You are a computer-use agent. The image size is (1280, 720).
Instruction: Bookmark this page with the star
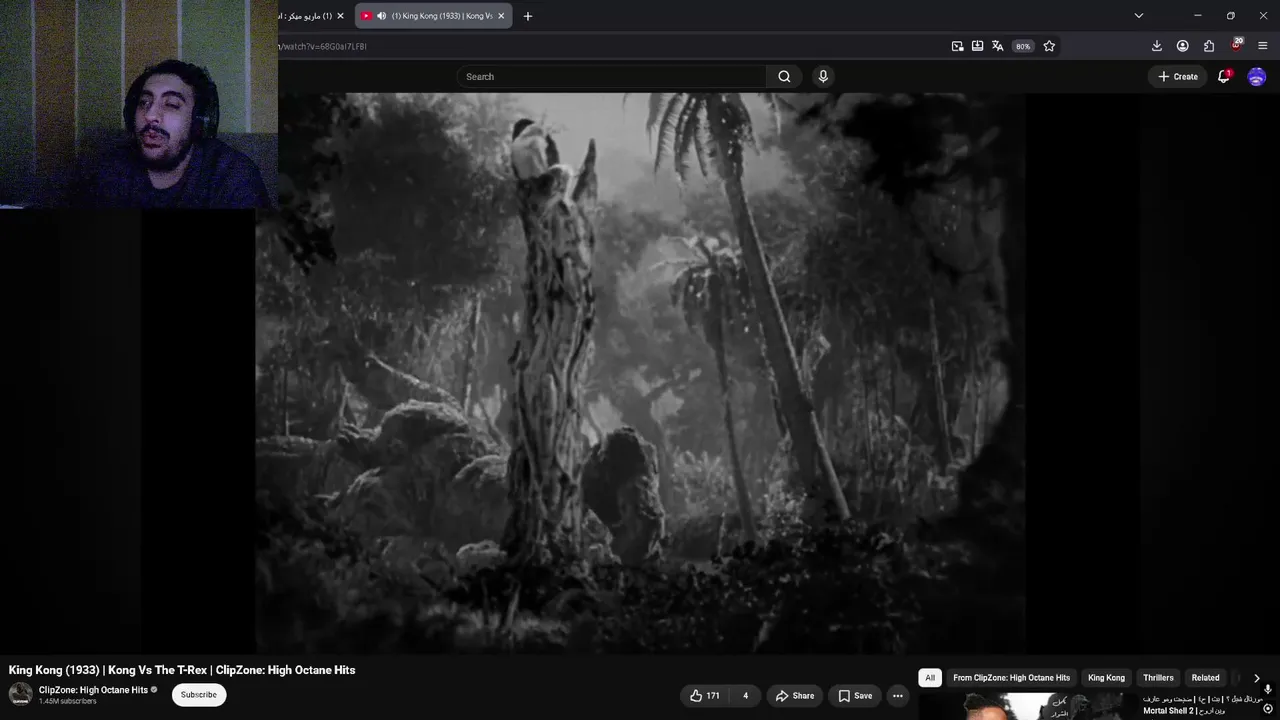pyautogui.click(x=1049, y=46)
